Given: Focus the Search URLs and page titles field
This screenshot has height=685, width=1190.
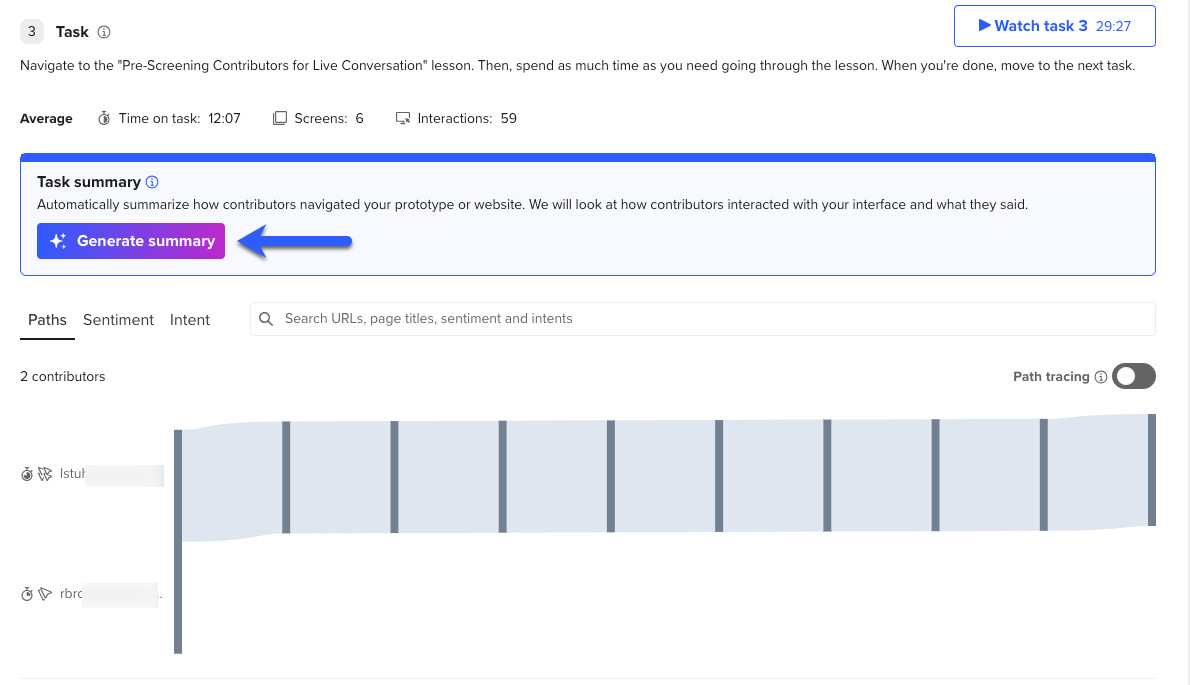Looking at the screenshot, I should coord(700,319).
